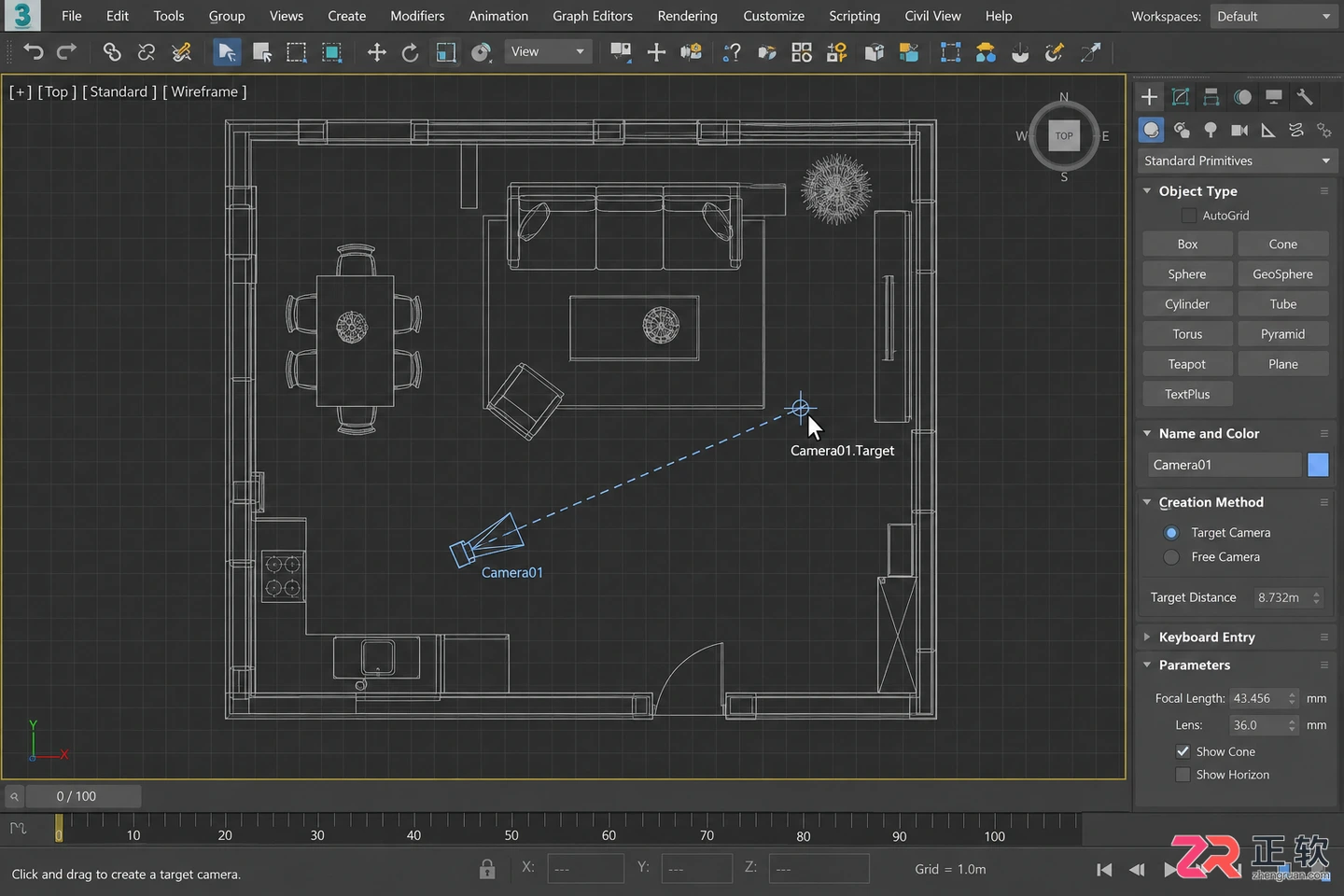This screenshot has height=896, width=1344.
Task: Open the View reference coordinate dropdown
Action: 548,52
